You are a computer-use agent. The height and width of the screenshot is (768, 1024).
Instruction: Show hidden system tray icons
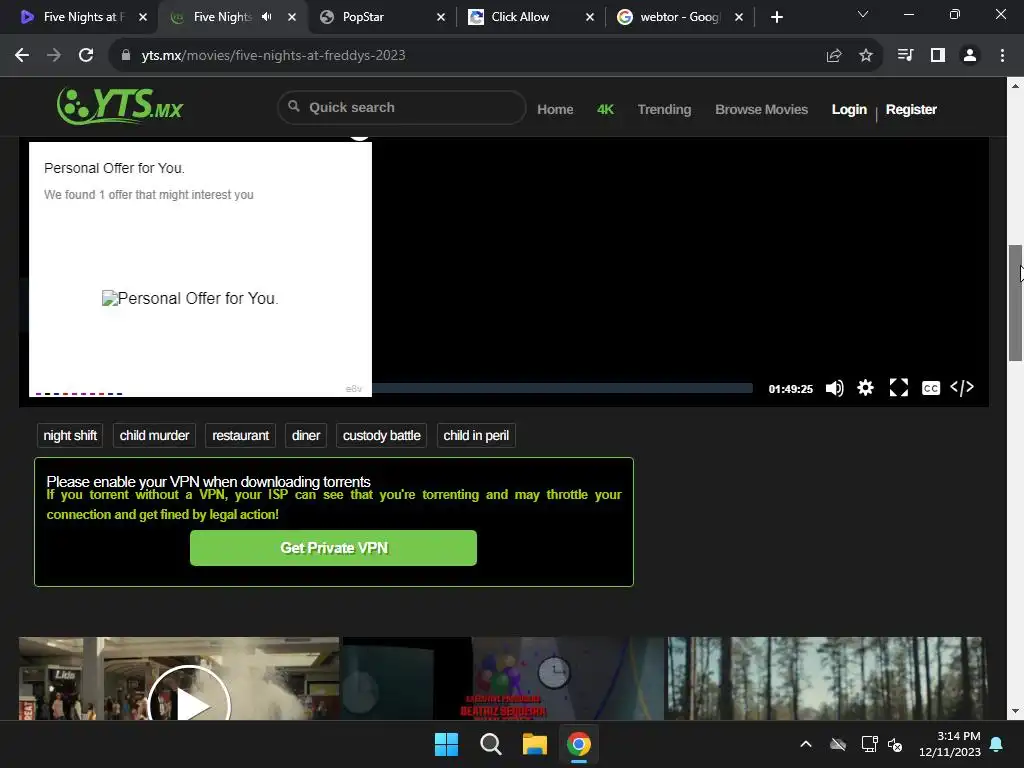pos(806,744)
